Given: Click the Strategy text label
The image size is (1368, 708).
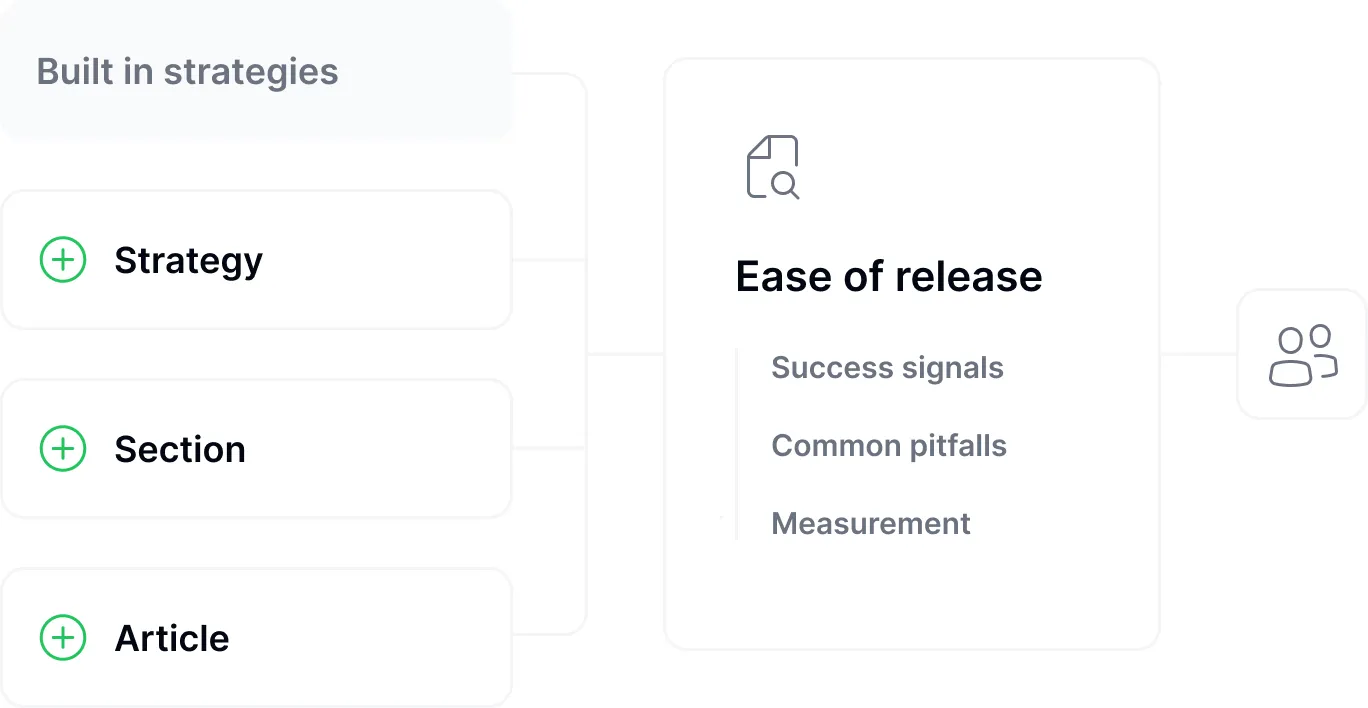Looking at the screenshot, I should coord(188,260).
